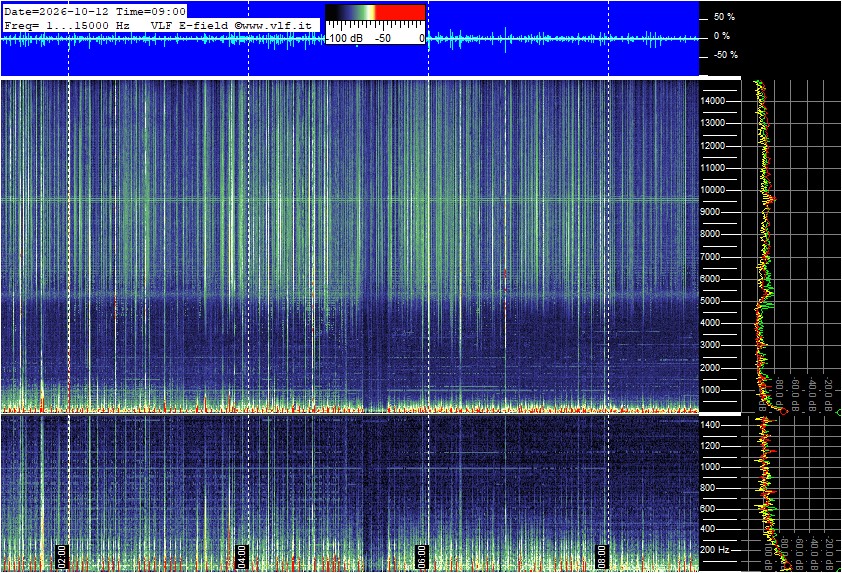Click the dB color scale gradient bar
Image resolution: width=842 pixels, height=573 pixels.
click(x=375, y=12)
